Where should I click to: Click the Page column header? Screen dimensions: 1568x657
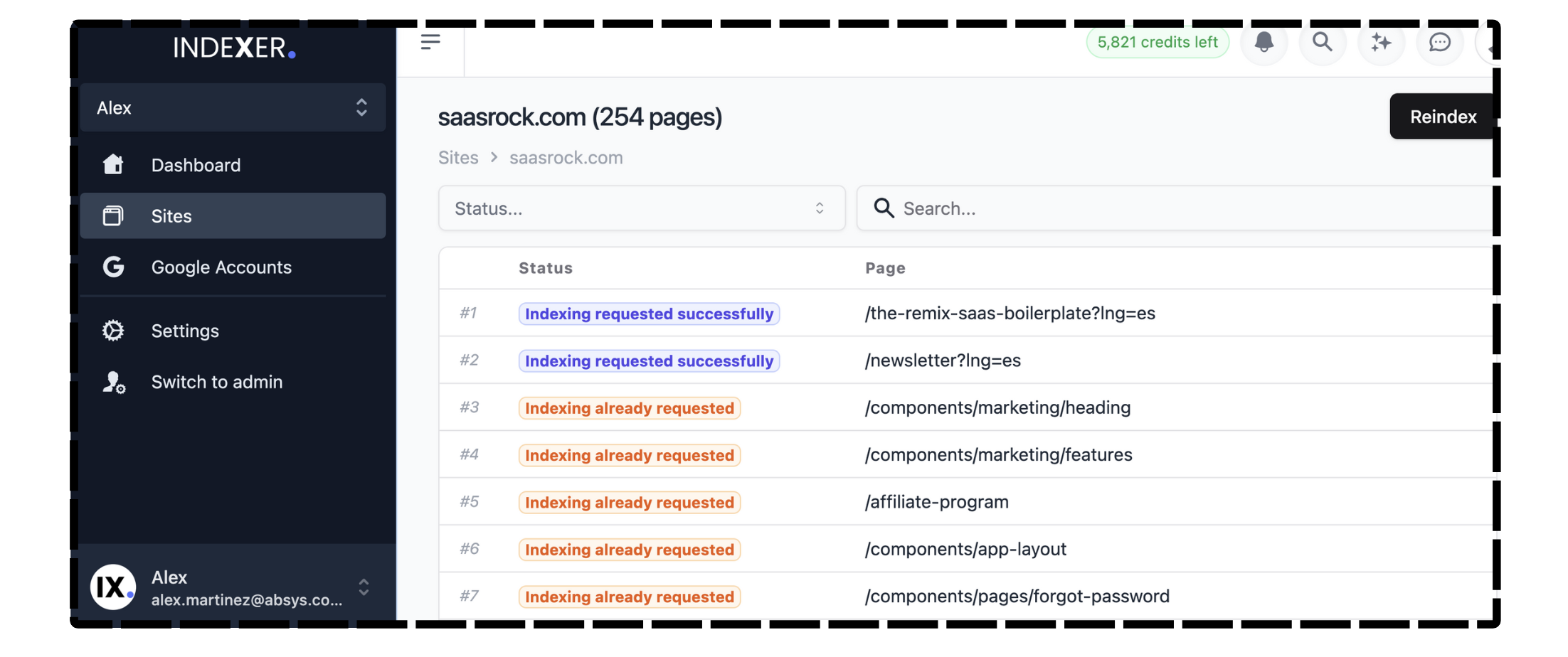click(885, 268)
